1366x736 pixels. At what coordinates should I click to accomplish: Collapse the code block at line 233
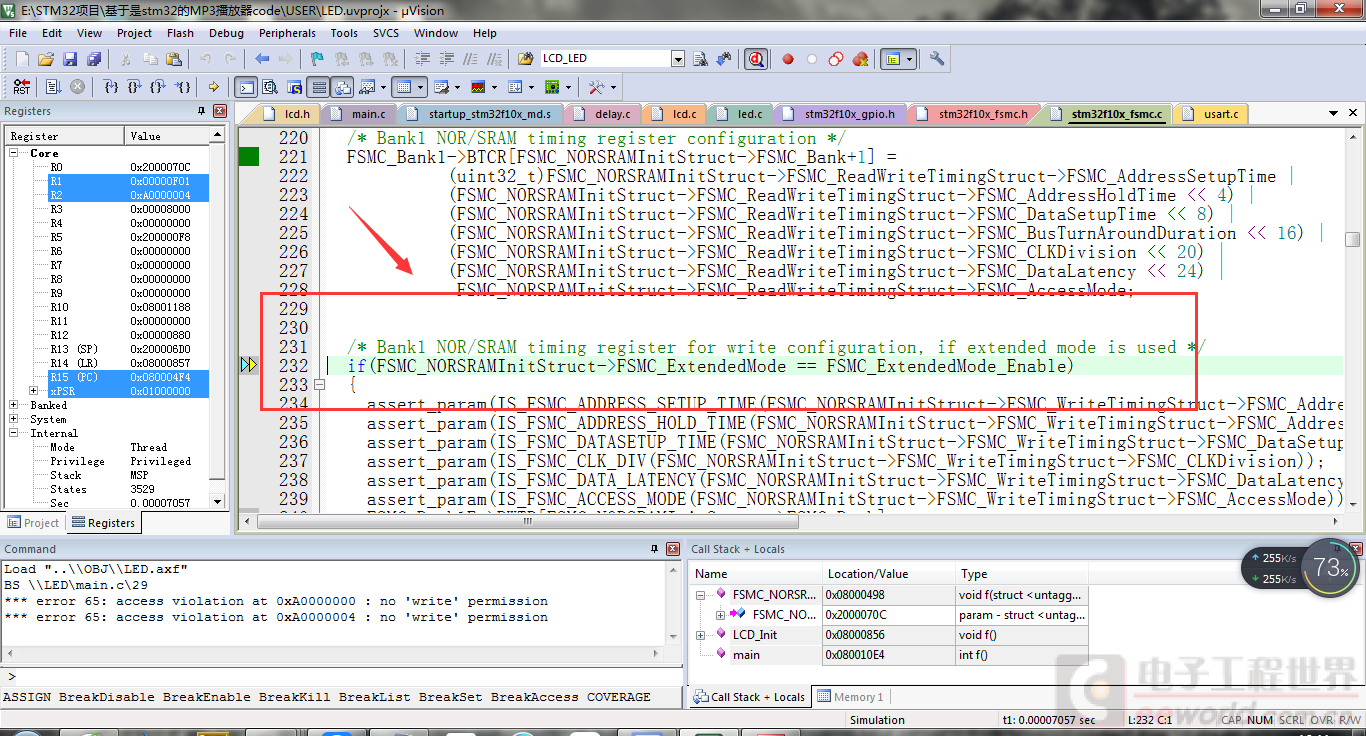(x=320, y=385)
